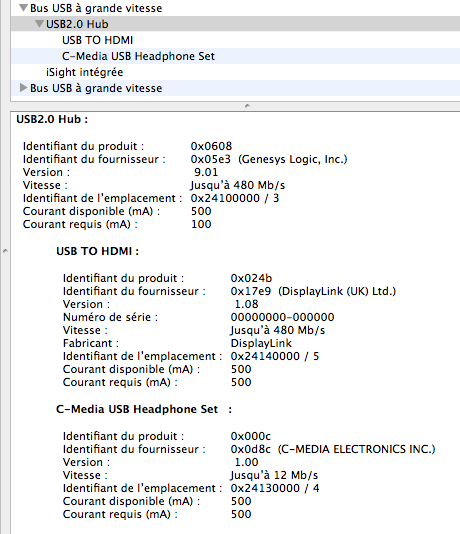Click version value 1.08
The width and height of the screenshot is (460, 534).
tap(246, 304)
